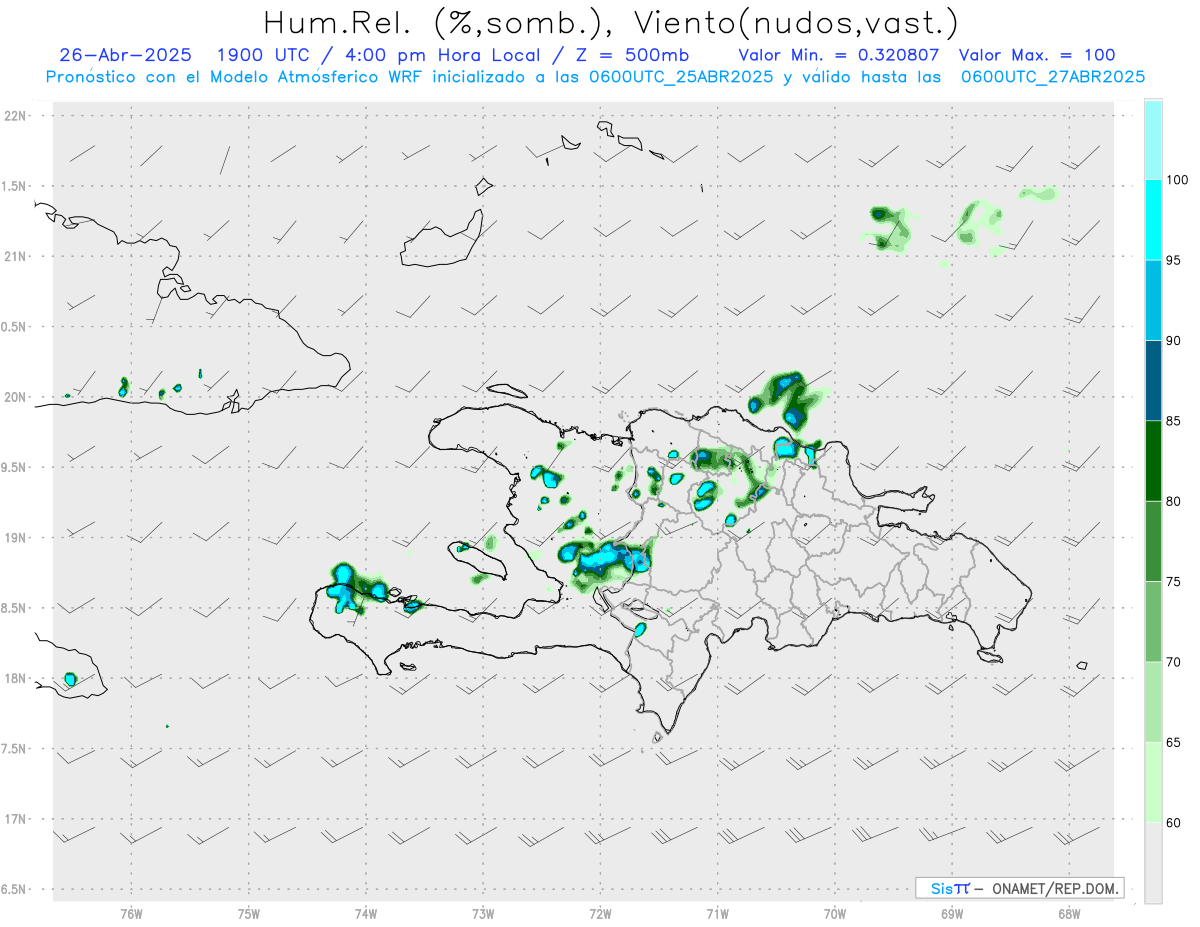The width and height of the screenshot is (1200, 927).
Task: Click the latitude label '8.5N'
Action: (15, 608)
